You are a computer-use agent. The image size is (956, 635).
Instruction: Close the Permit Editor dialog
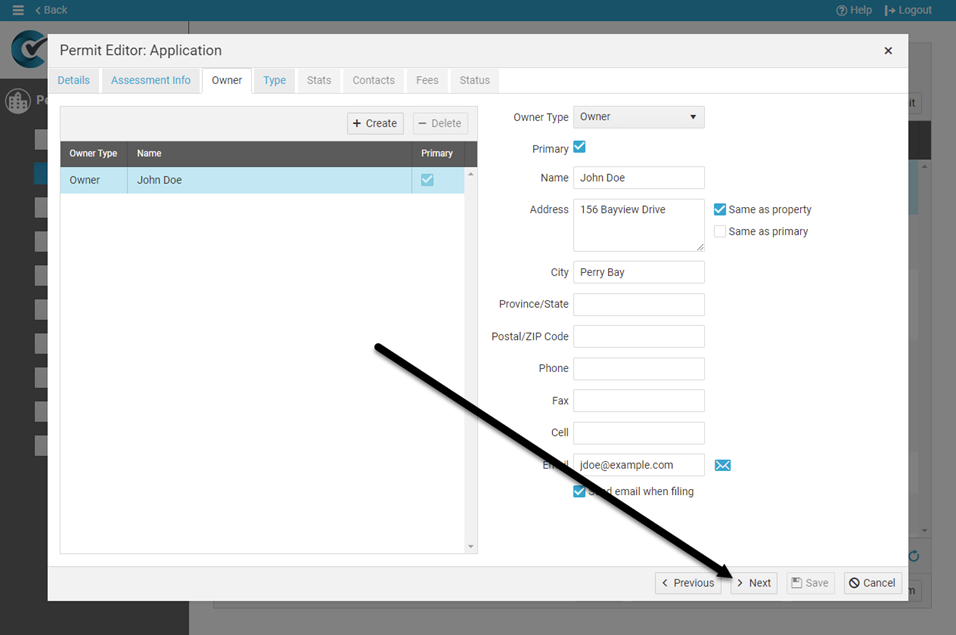888,51
